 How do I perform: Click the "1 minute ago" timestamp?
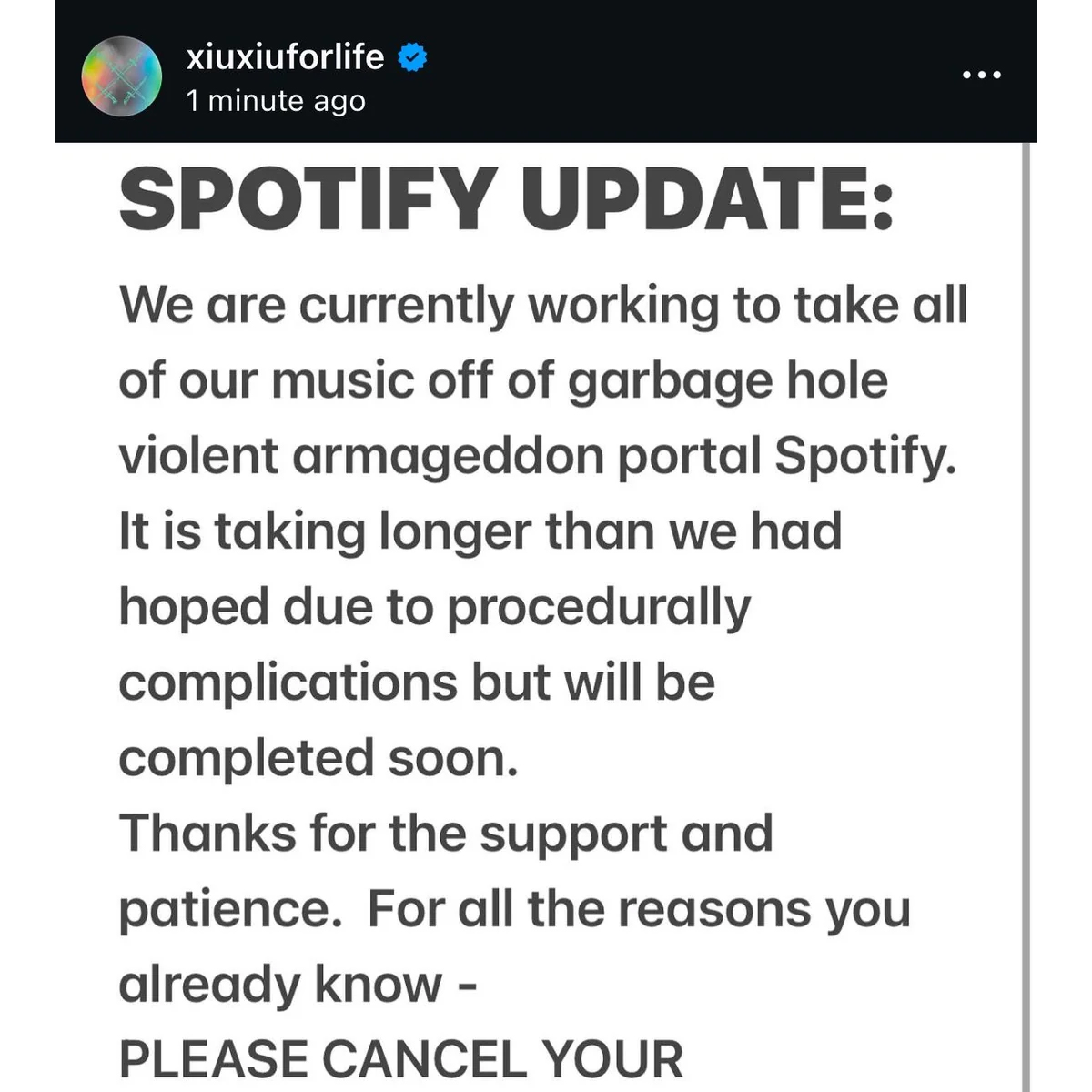pyautogui.click(x=276, y=101)
